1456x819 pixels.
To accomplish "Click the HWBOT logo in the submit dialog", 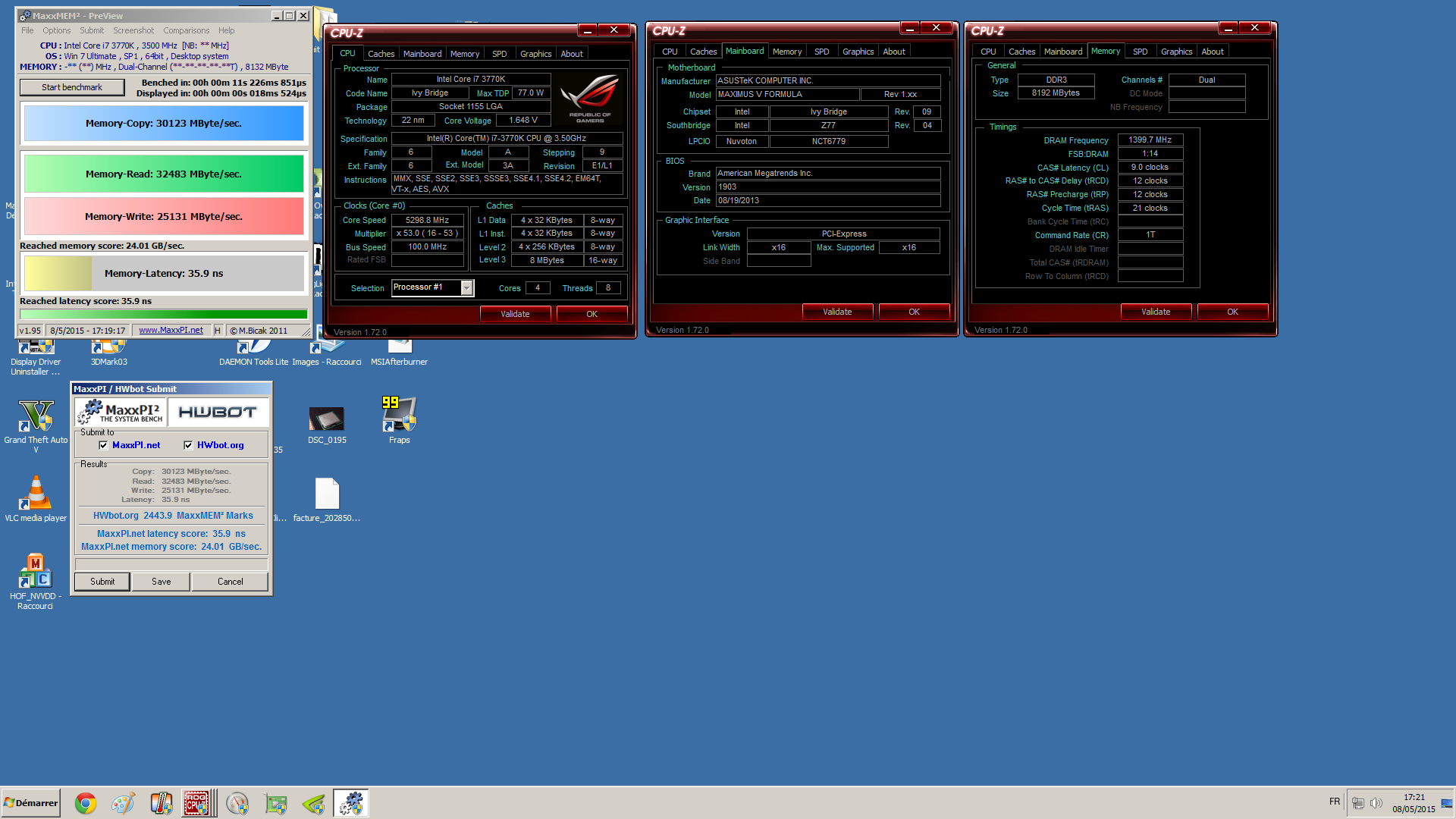I will [x=218, y=412].
